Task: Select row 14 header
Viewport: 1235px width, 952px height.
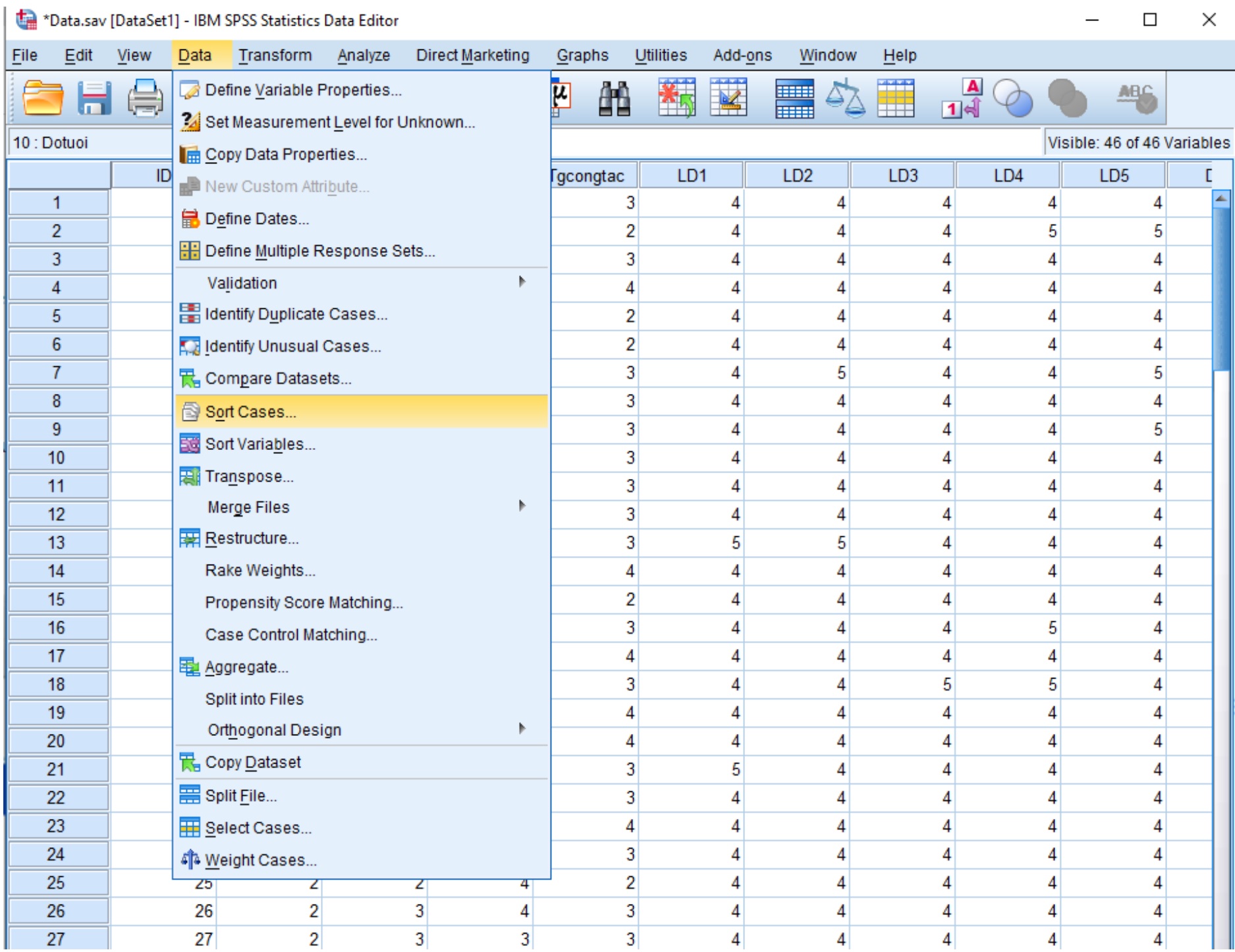Action: [x=57, y=571]
